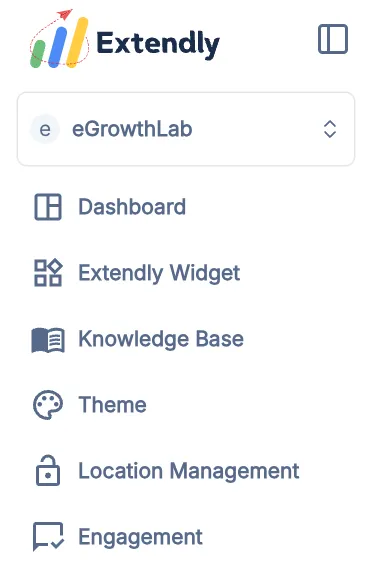Click the yellow bar in the Extendly logo

click(x=78, y=42)
